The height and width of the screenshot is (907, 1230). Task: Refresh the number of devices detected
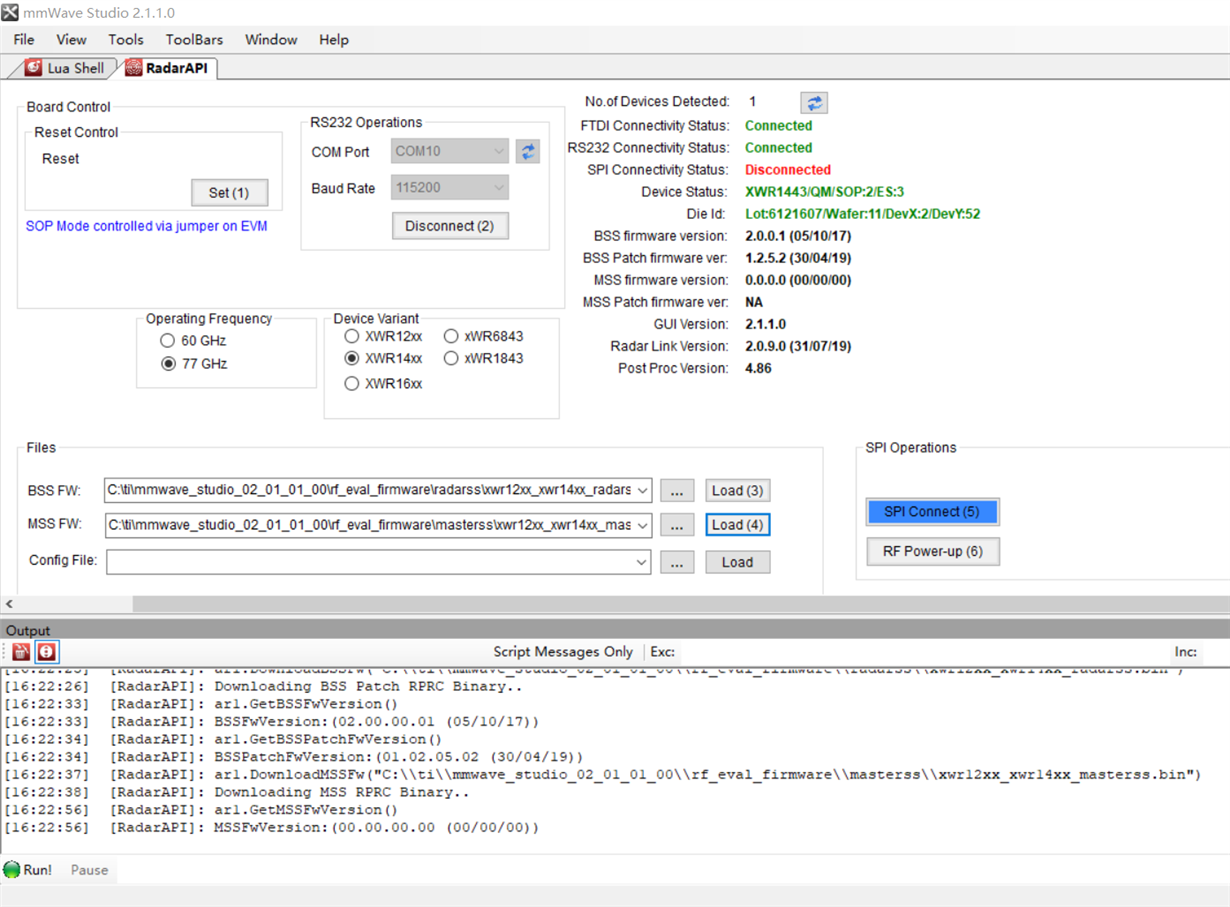(x=814, y=102)
